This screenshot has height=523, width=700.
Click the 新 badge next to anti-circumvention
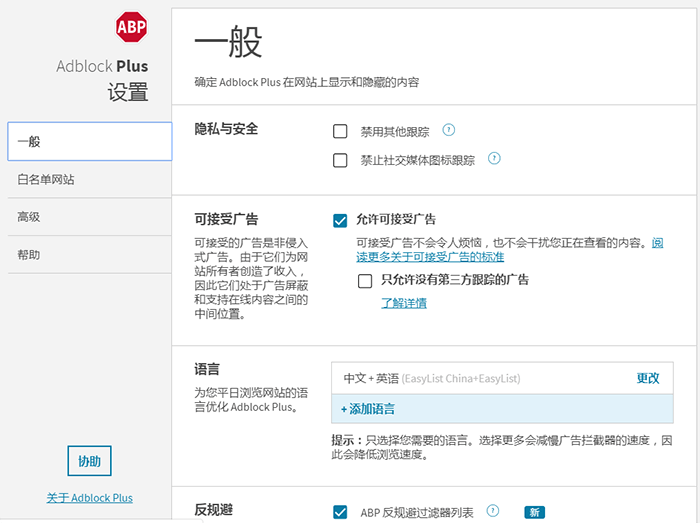pyautogui.click(x=534, y=512)
